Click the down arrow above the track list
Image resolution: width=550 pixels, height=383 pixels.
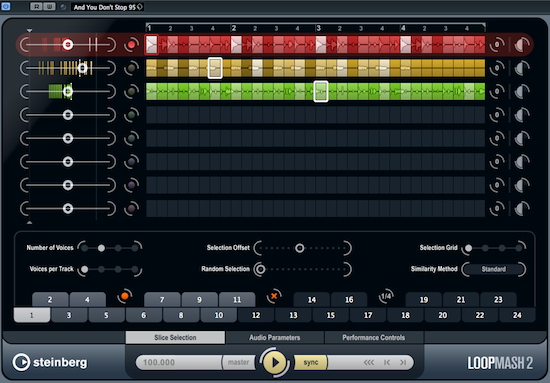pyautogui.click(x=29, y=31)
